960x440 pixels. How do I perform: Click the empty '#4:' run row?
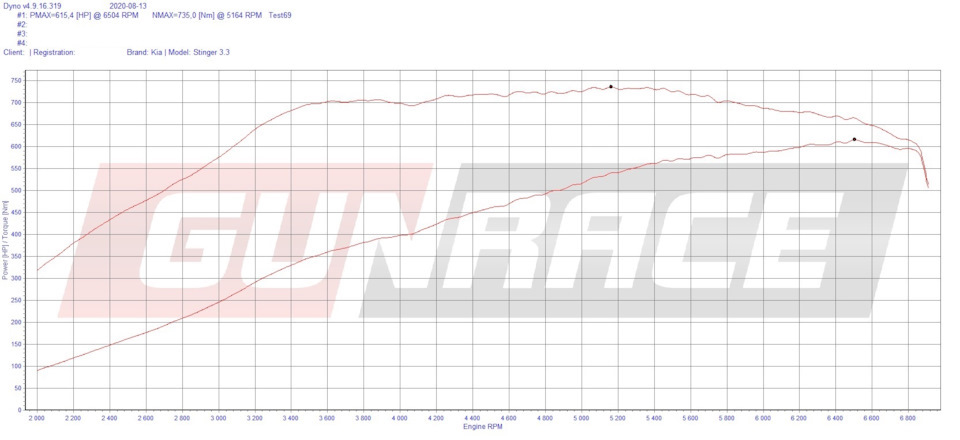pyautogui.click(x=22, y=43)
